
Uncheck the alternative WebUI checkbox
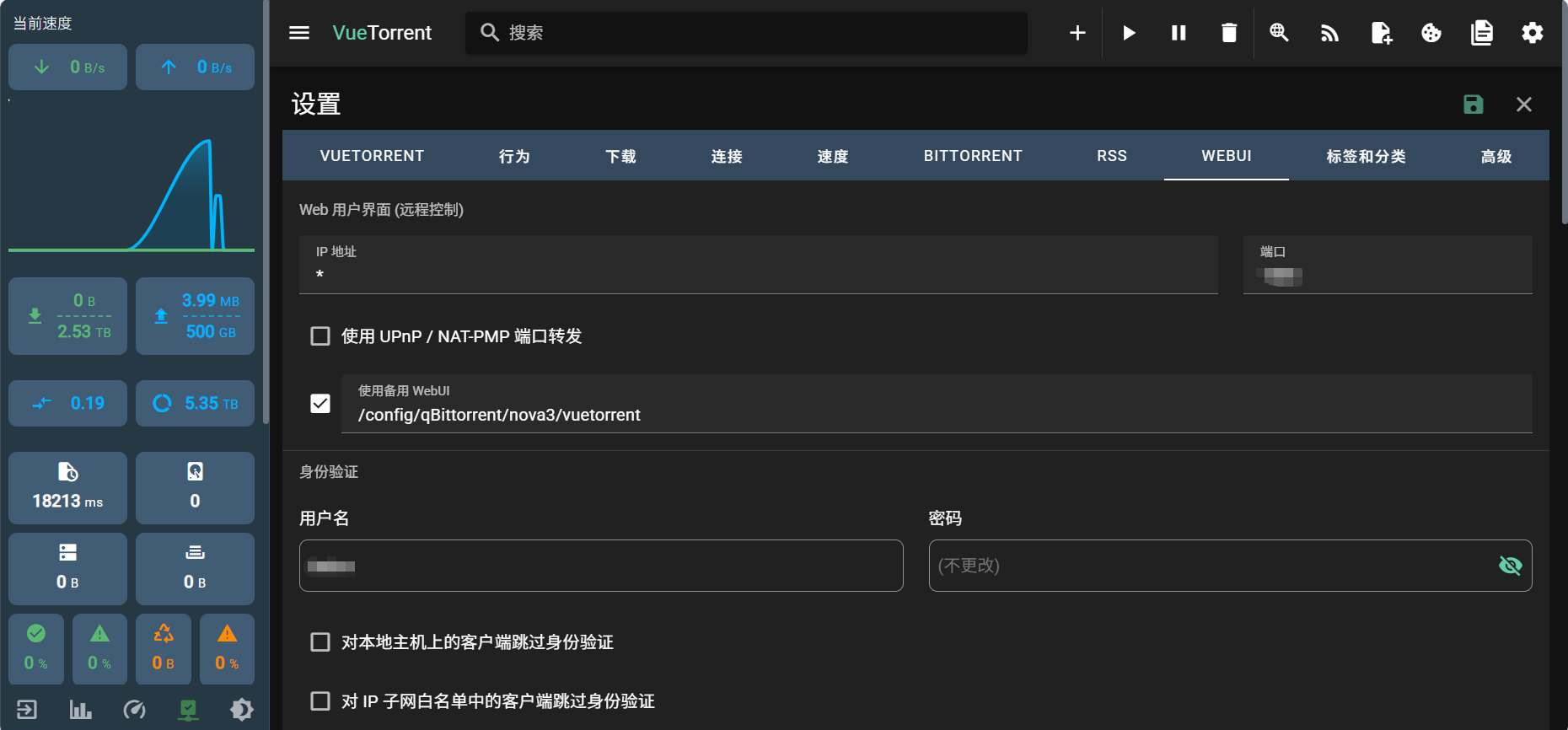click(320, 404)
